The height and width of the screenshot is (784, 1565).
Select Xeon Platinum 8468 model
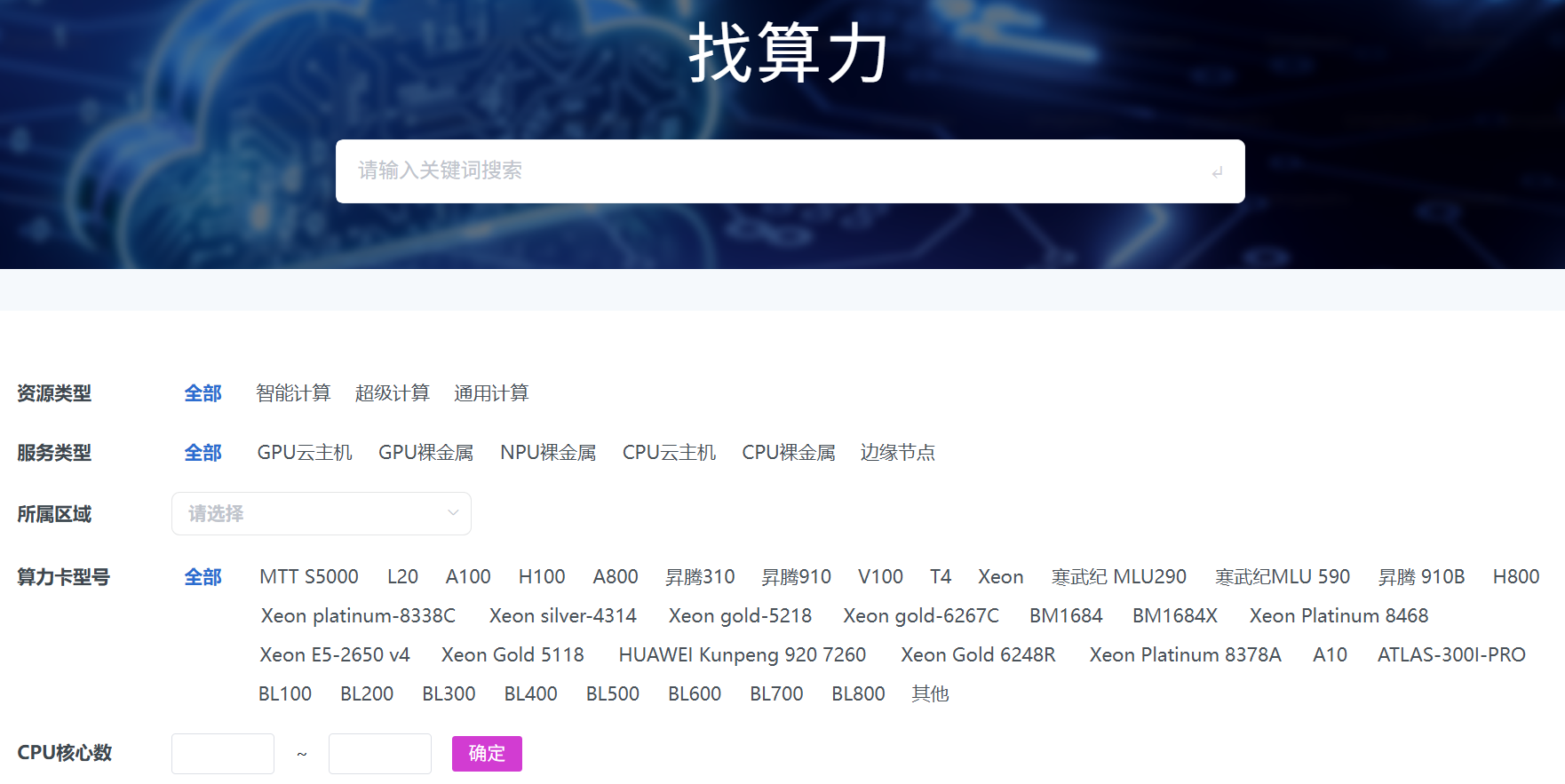(1339, 616)
